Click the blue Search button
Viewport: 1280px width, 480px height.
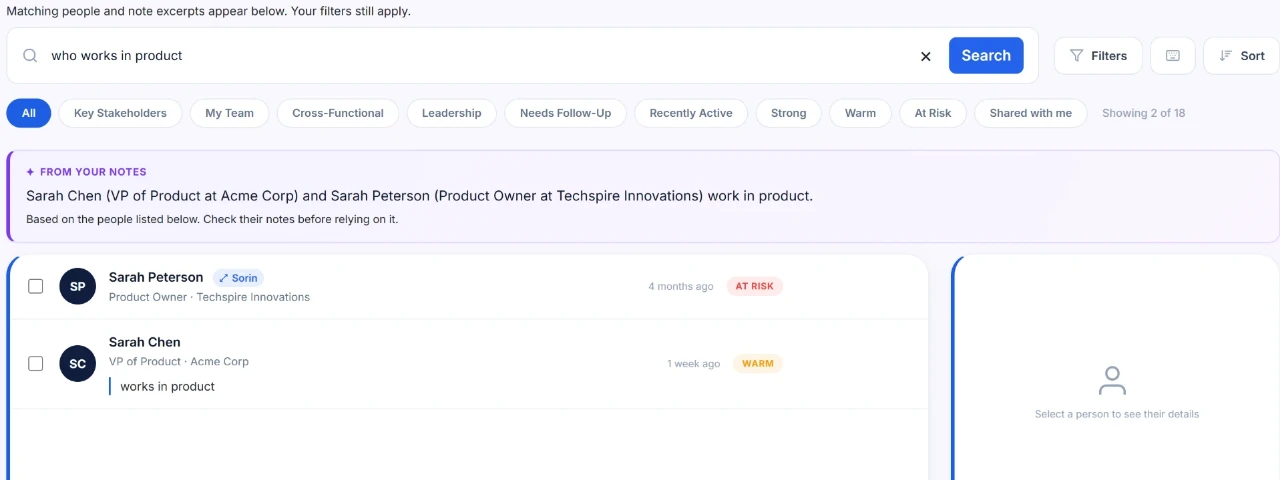pos(986,56)
